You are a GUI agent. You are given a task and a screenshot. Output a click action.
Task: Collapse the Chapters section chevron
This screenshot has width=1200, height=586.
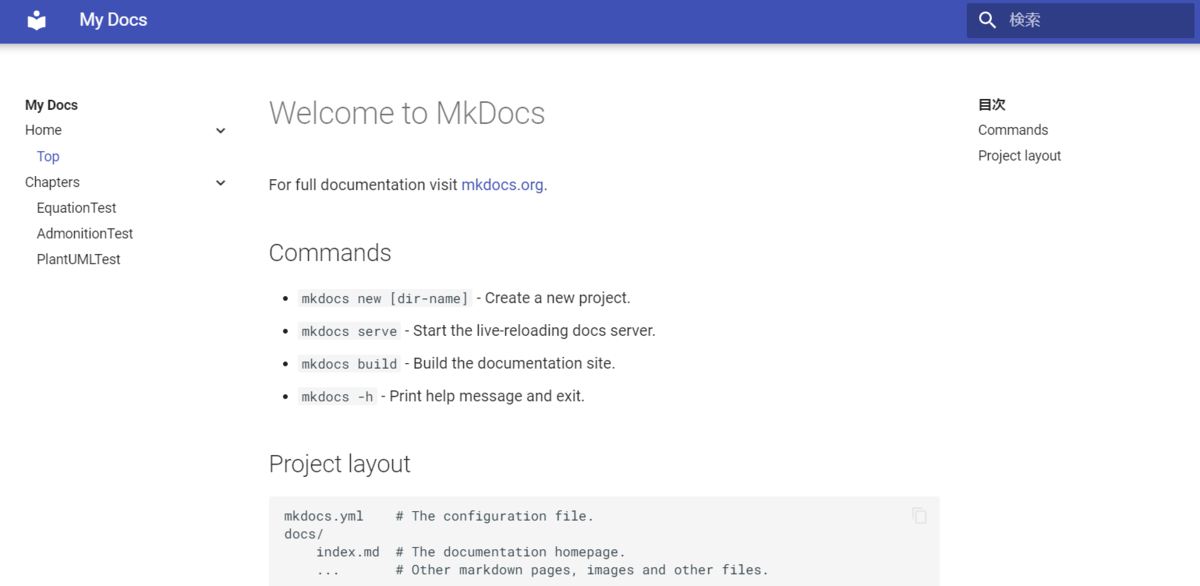tap(221, 183)
